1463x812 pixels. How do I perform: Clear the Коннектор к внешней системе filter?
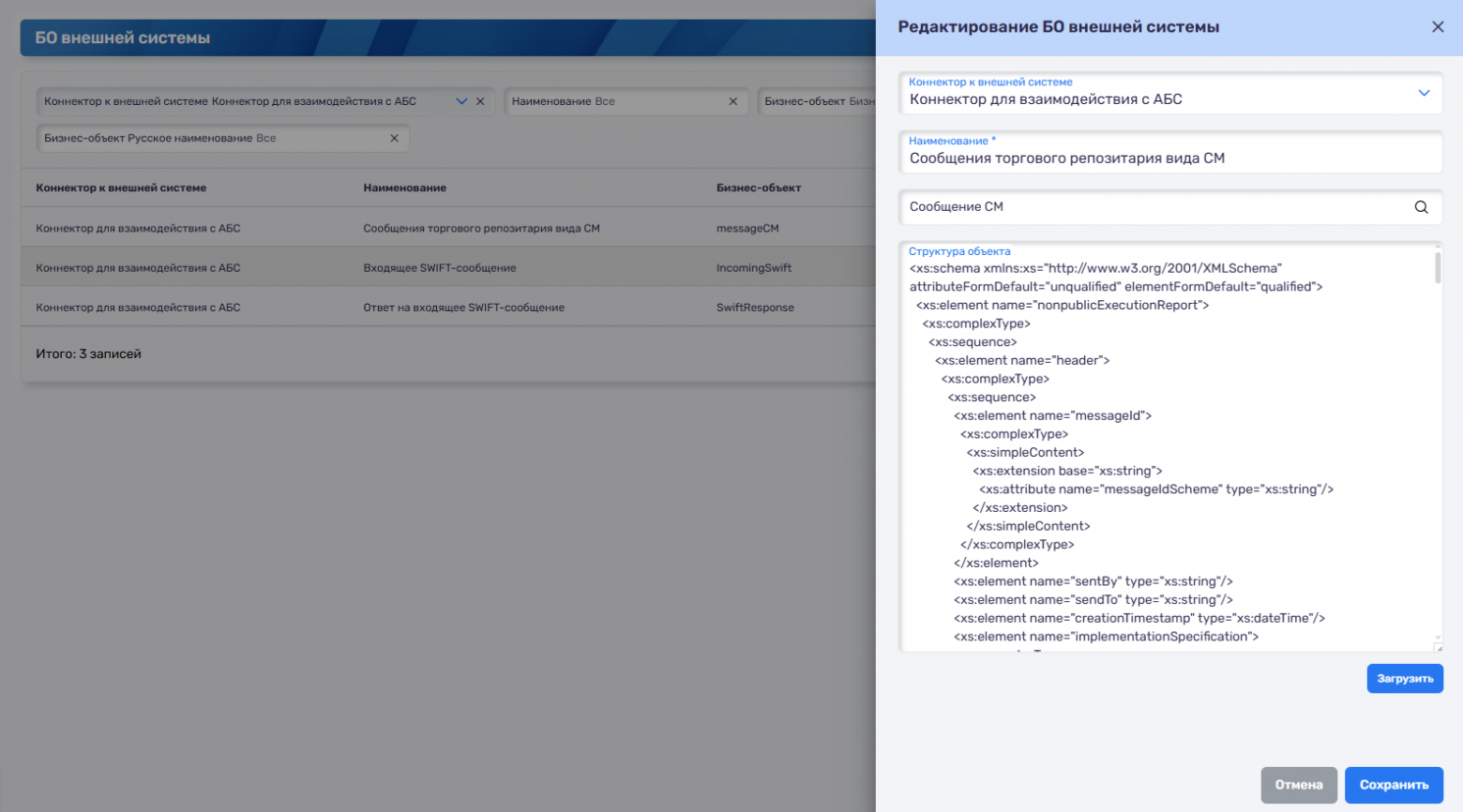click(x=480, y=101)
